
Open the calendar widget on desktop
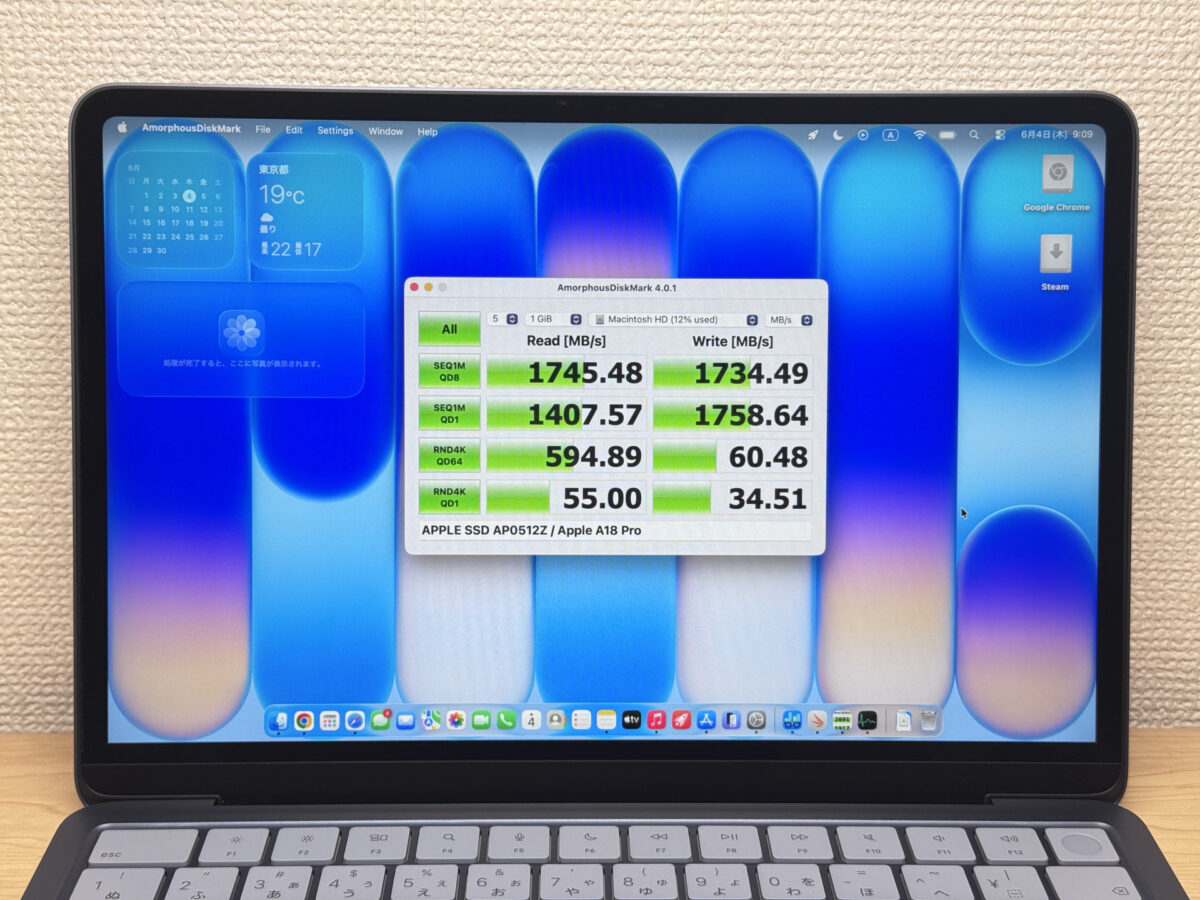176,209
